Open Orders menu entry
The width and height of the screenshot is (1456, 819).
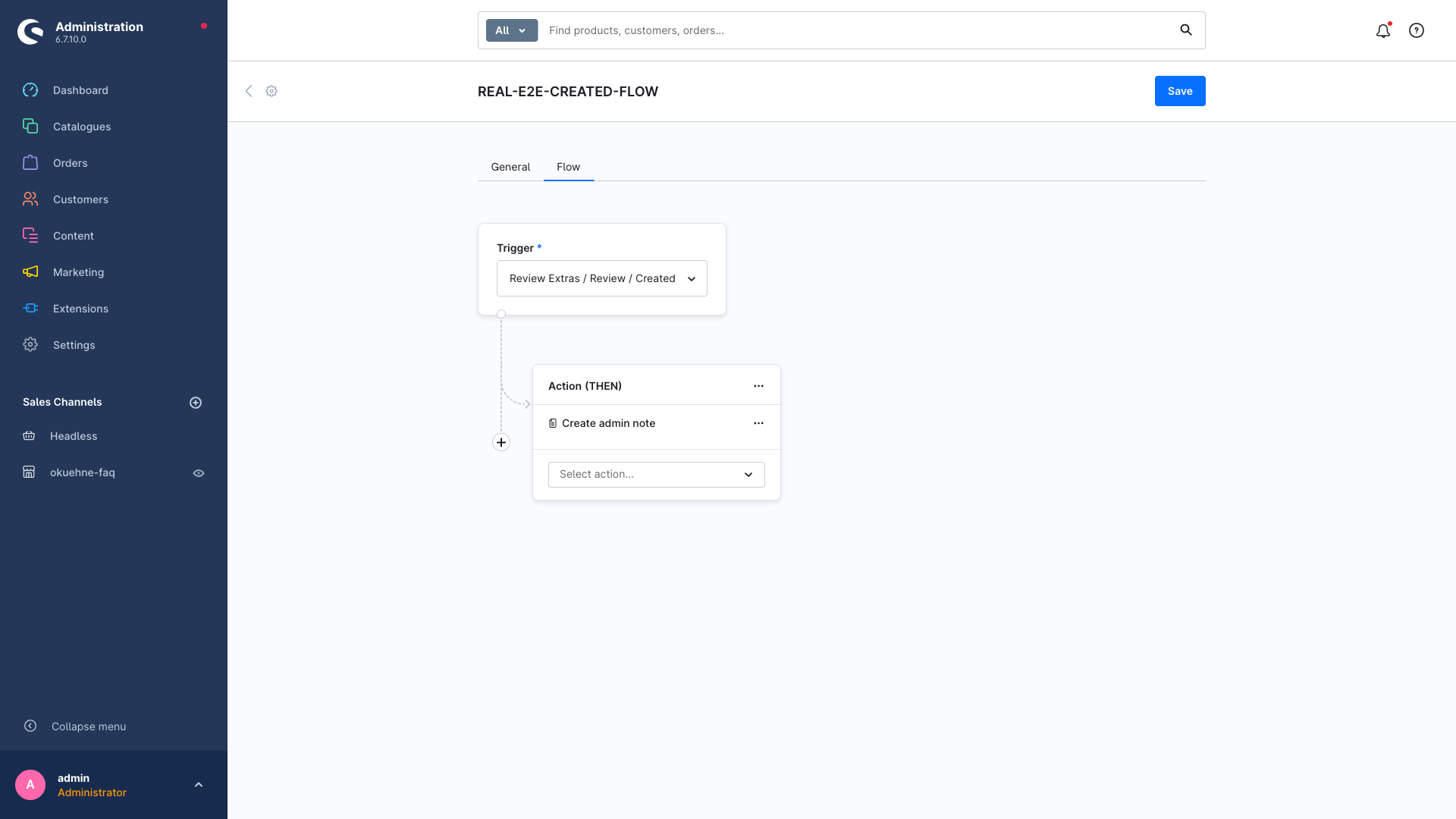(x=71, y=163)
